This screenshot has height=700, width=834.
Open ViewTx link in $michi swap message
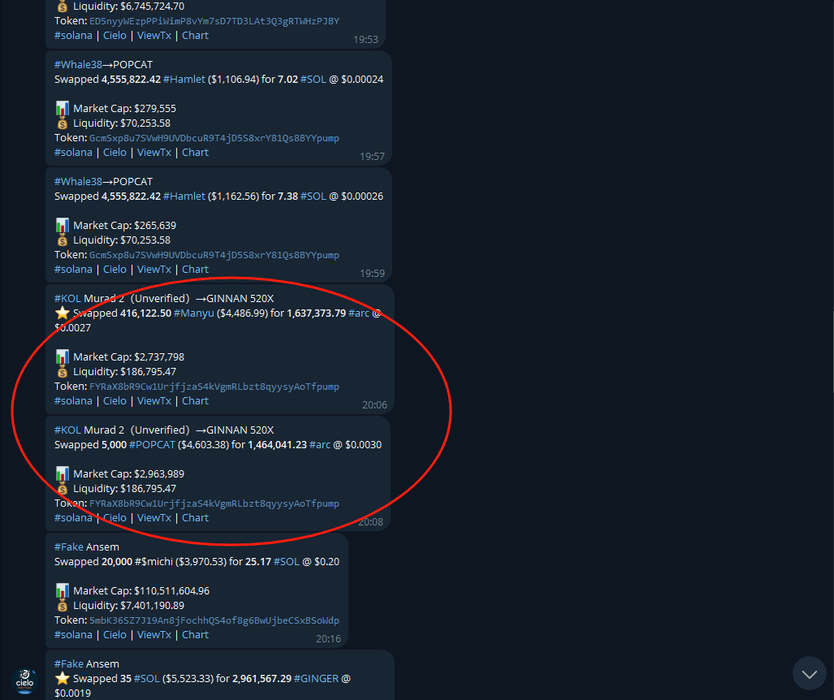click(x=154, y=635)
